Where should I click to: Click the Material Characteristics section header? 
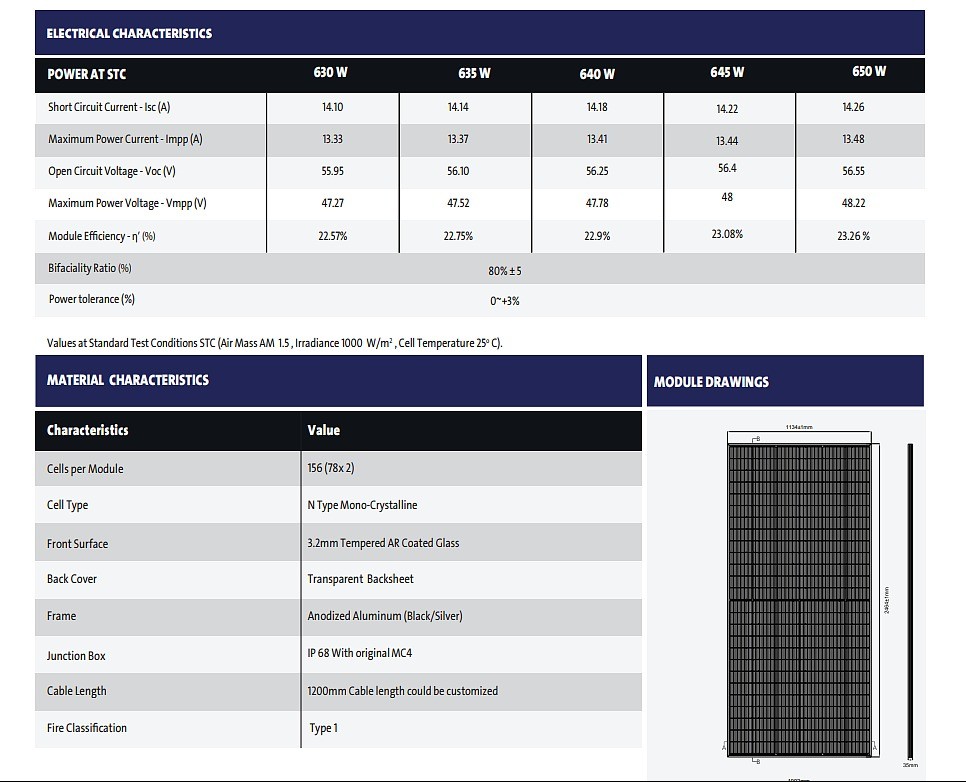click(128, 380)
